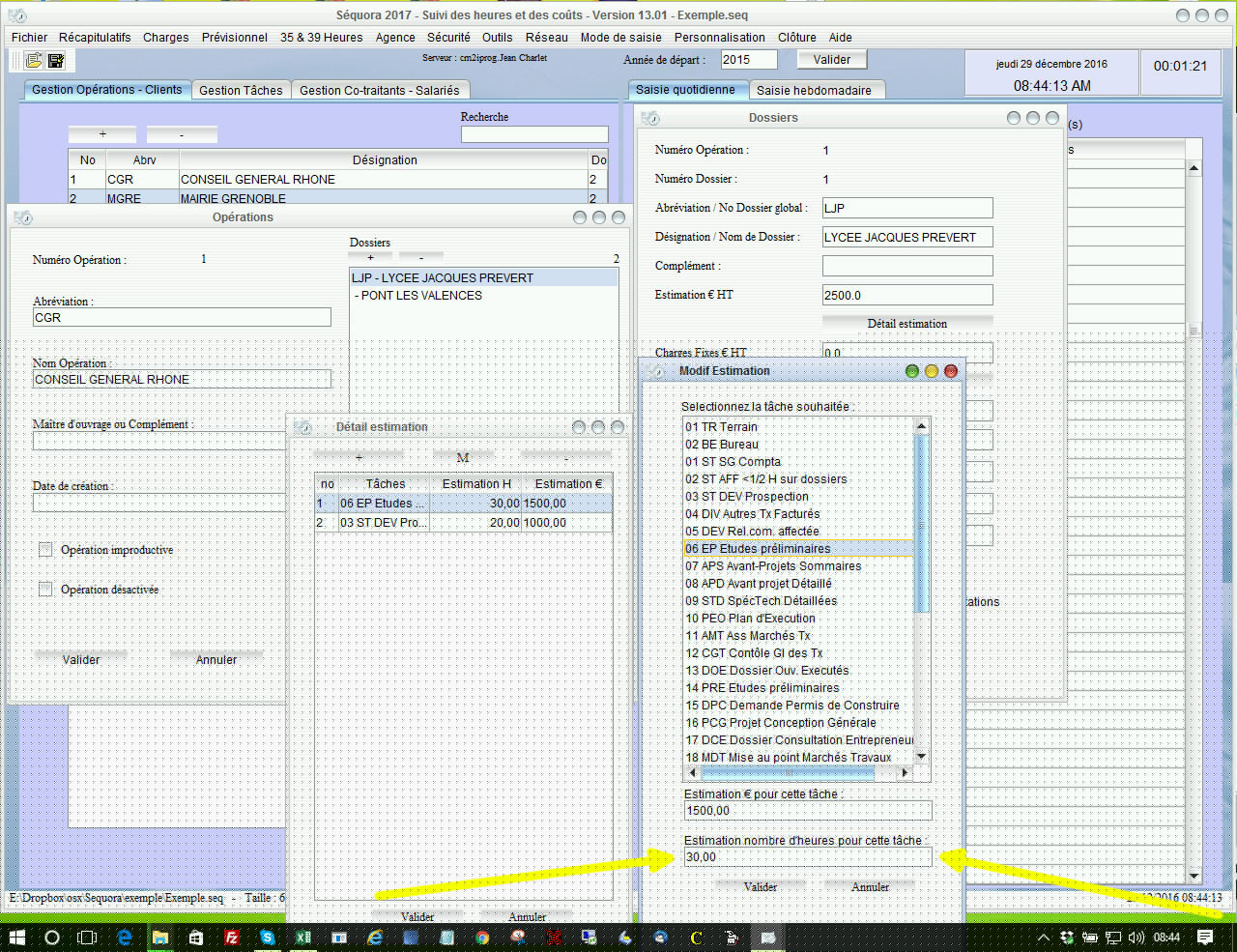Launch FileZilla from the taskbar
The width and height of the screenshot is (1237, 952).
(232, 937)
